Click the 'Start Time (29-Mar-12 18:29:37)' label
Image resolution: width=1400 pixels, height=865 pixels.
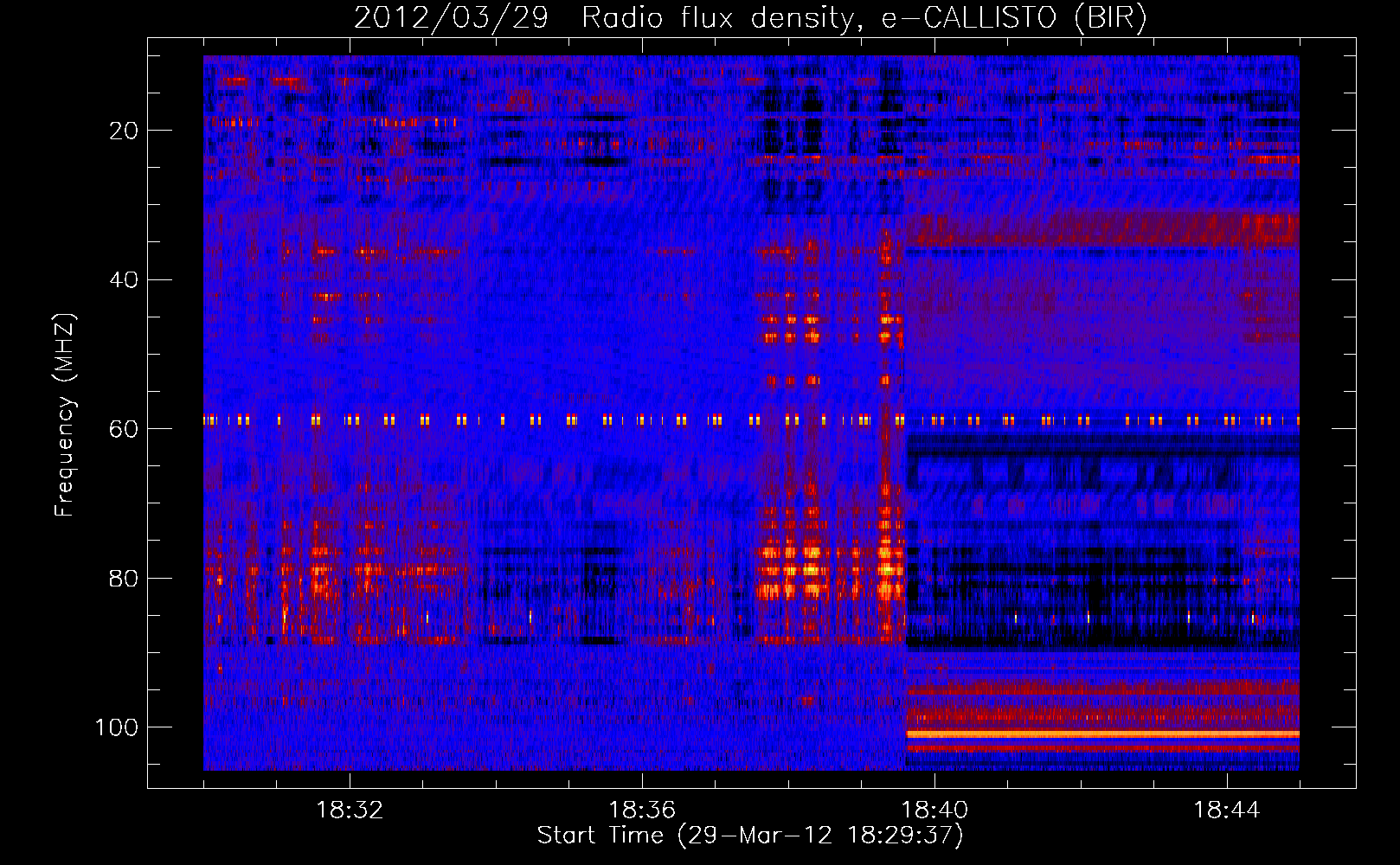tap(750, 836)
